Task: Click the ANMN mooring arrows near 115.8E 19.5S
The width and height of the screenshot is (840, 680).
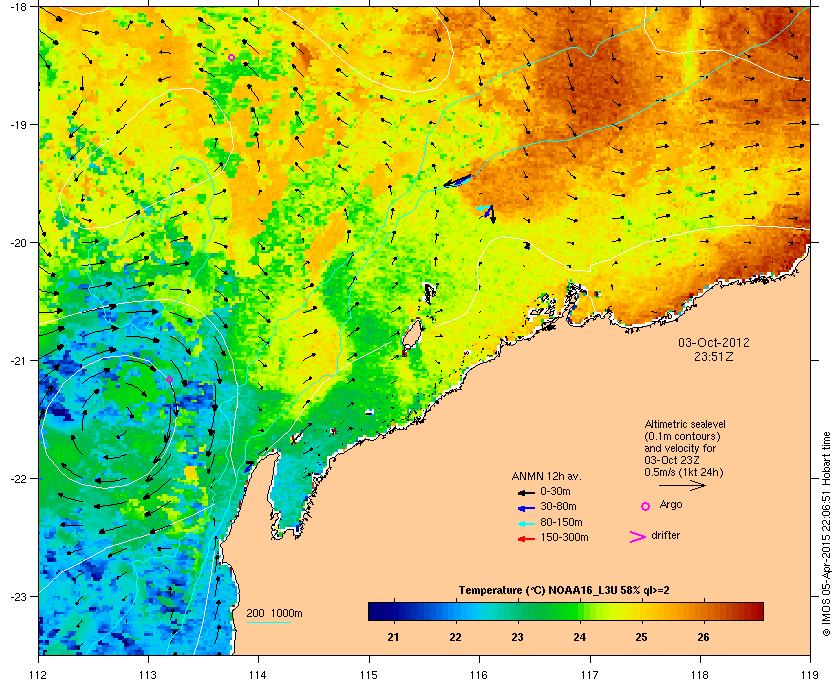Action: tap(457, 181)
